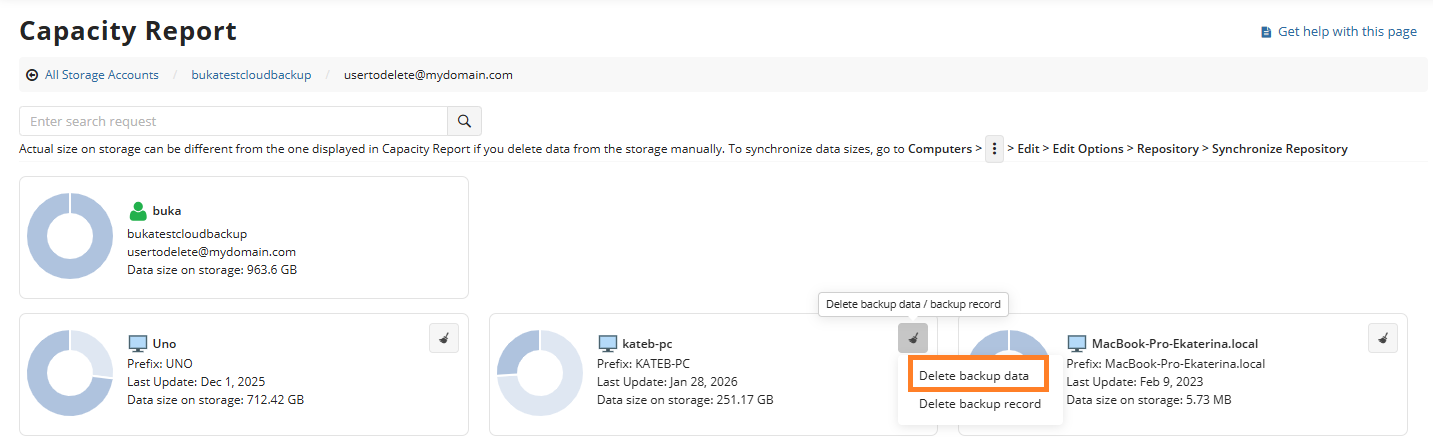
Task: Select Delete backup record menu entry
Action: [x=979, y=404]
